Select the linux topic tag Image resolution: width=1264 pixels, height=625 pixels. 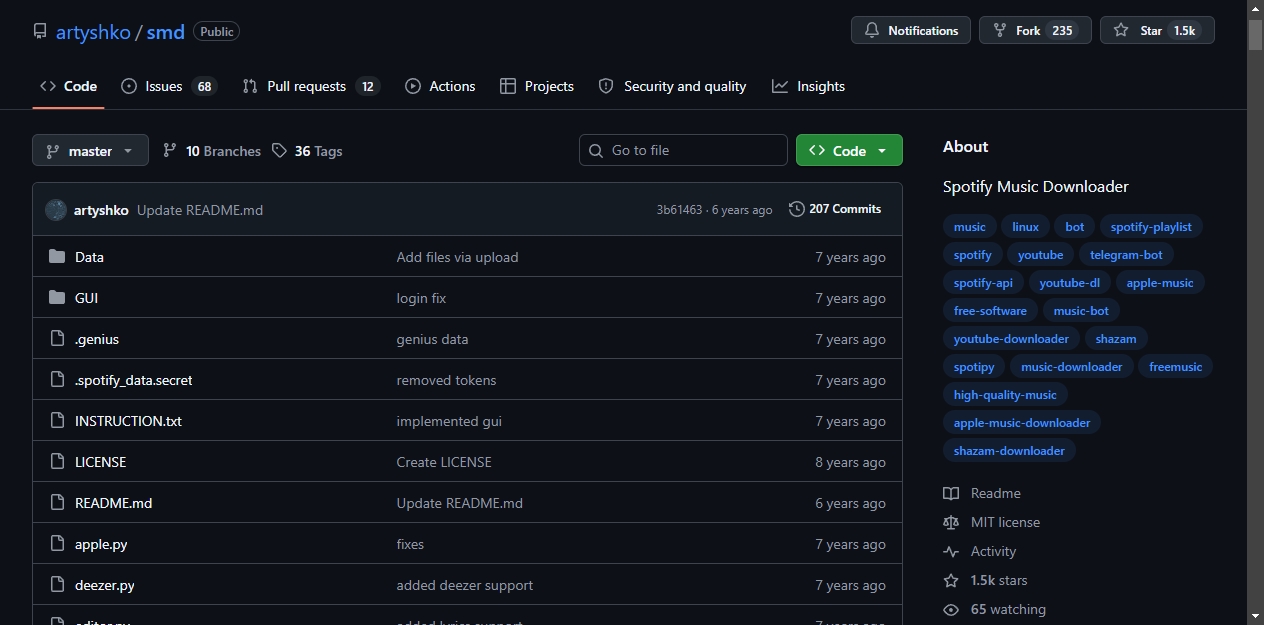1025,227
